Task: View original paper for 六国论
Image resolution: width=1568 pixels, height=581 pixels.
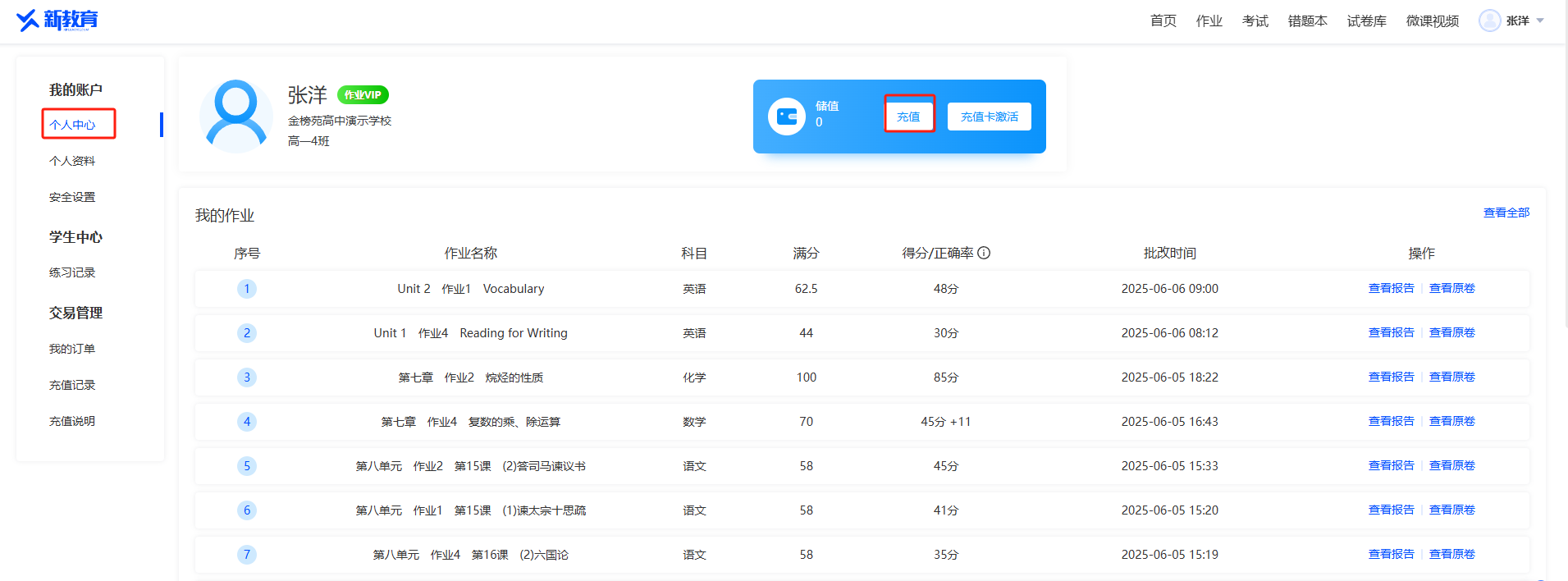Action: (1451, 554)
